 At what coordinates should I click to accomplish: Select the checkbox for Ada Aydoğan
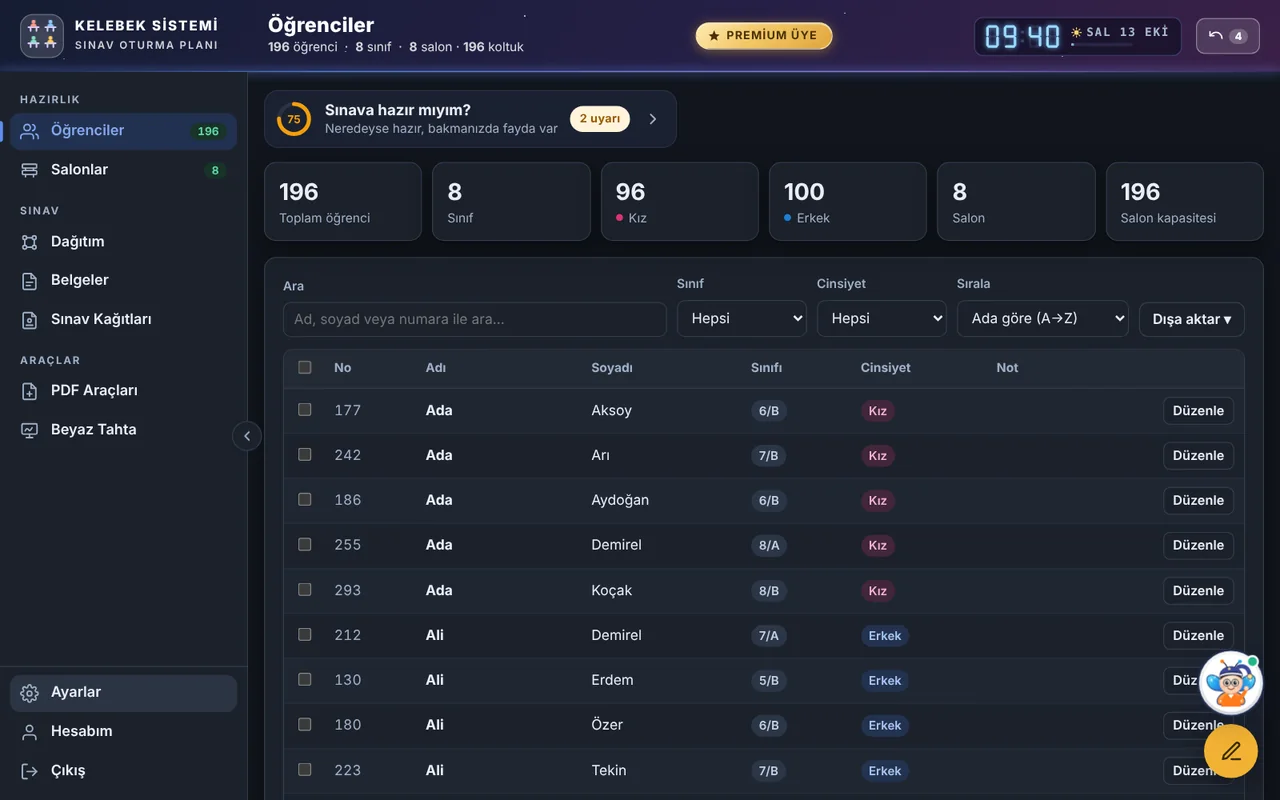305,500
